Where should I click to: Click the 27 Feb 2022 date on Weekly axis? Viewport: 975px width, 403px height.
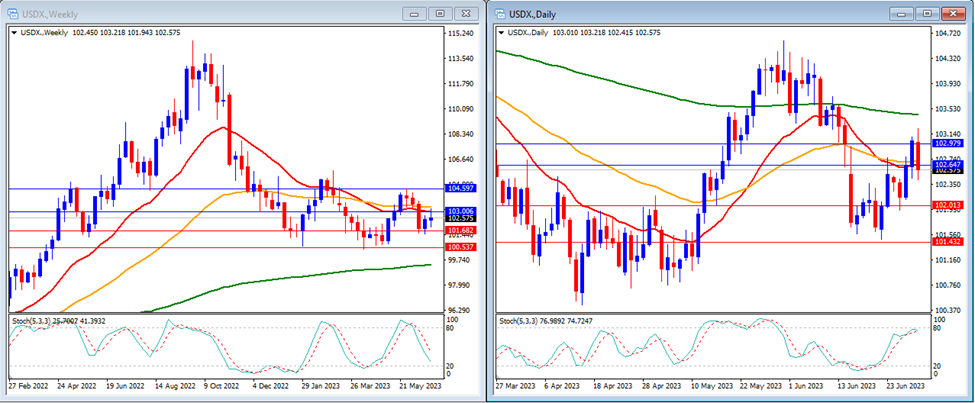click(28, 386)
